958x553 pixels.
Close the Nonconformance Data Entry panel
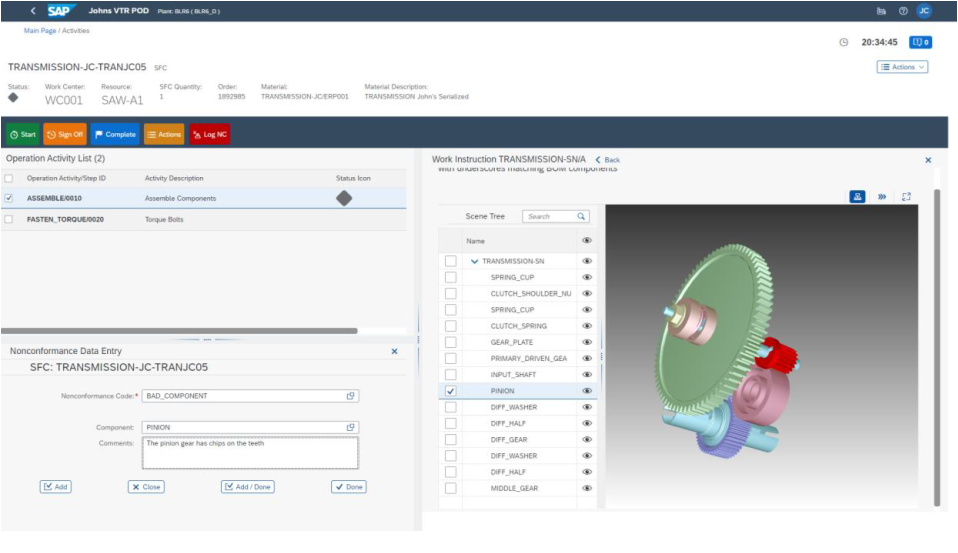(395, 351)
